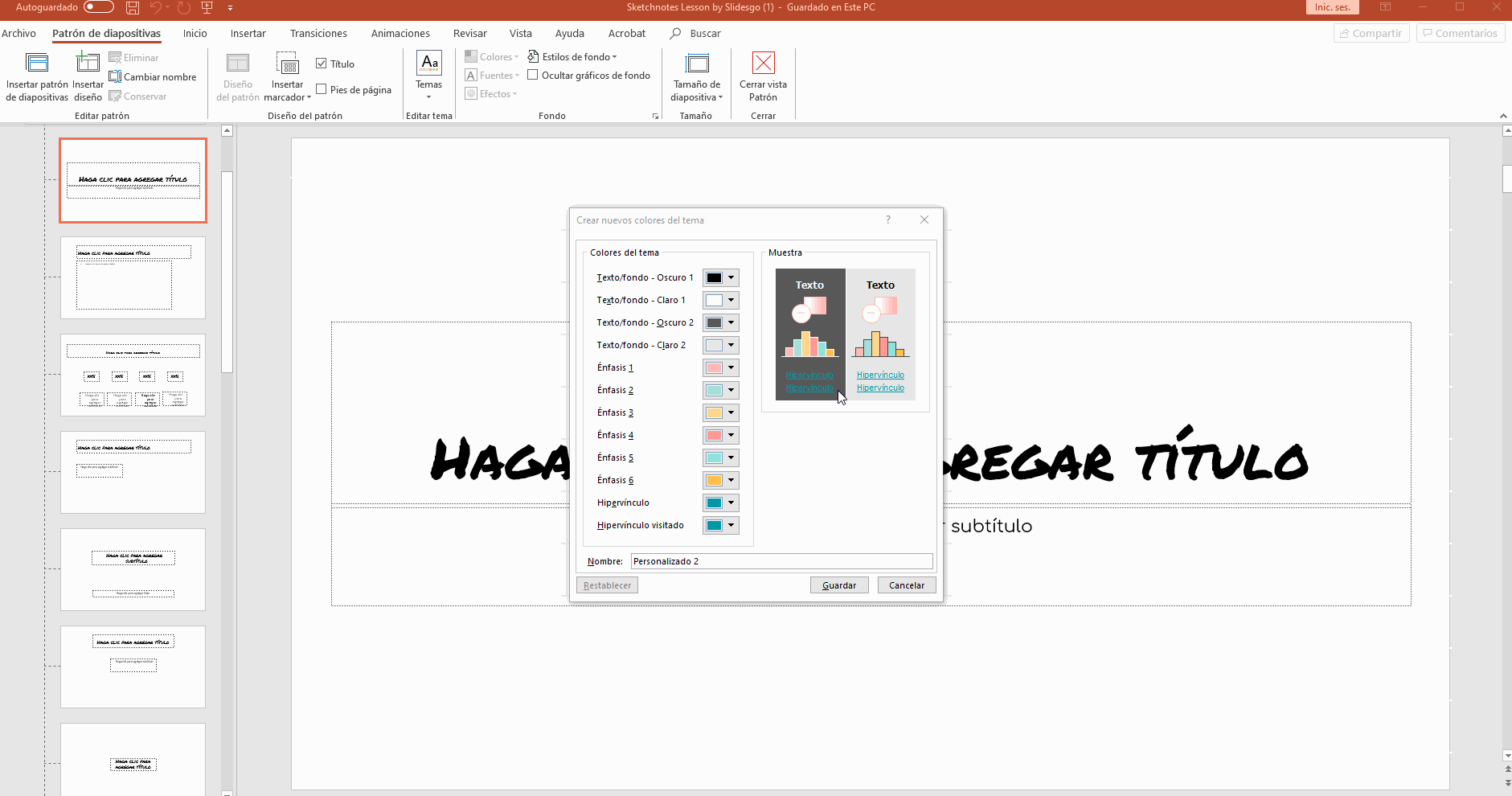Open ribbon display options icon
Screen dimensions: 1512x796
pos(1385,7)
